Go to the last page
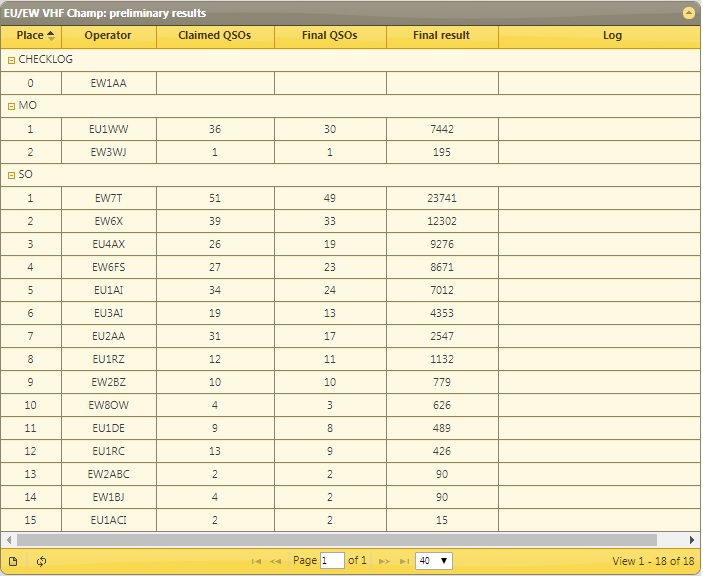This screenshot has width=703, height=576. (403, 561)
